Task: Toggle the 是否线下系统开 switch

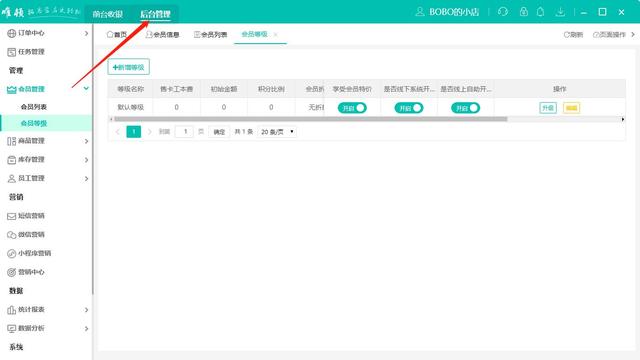Action: point(409,108)
